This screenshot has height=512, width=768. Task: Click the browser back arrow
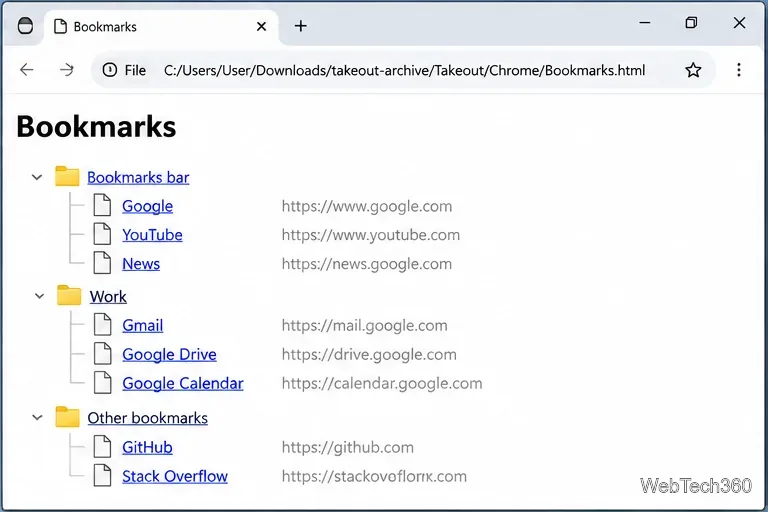coord(26,70)
